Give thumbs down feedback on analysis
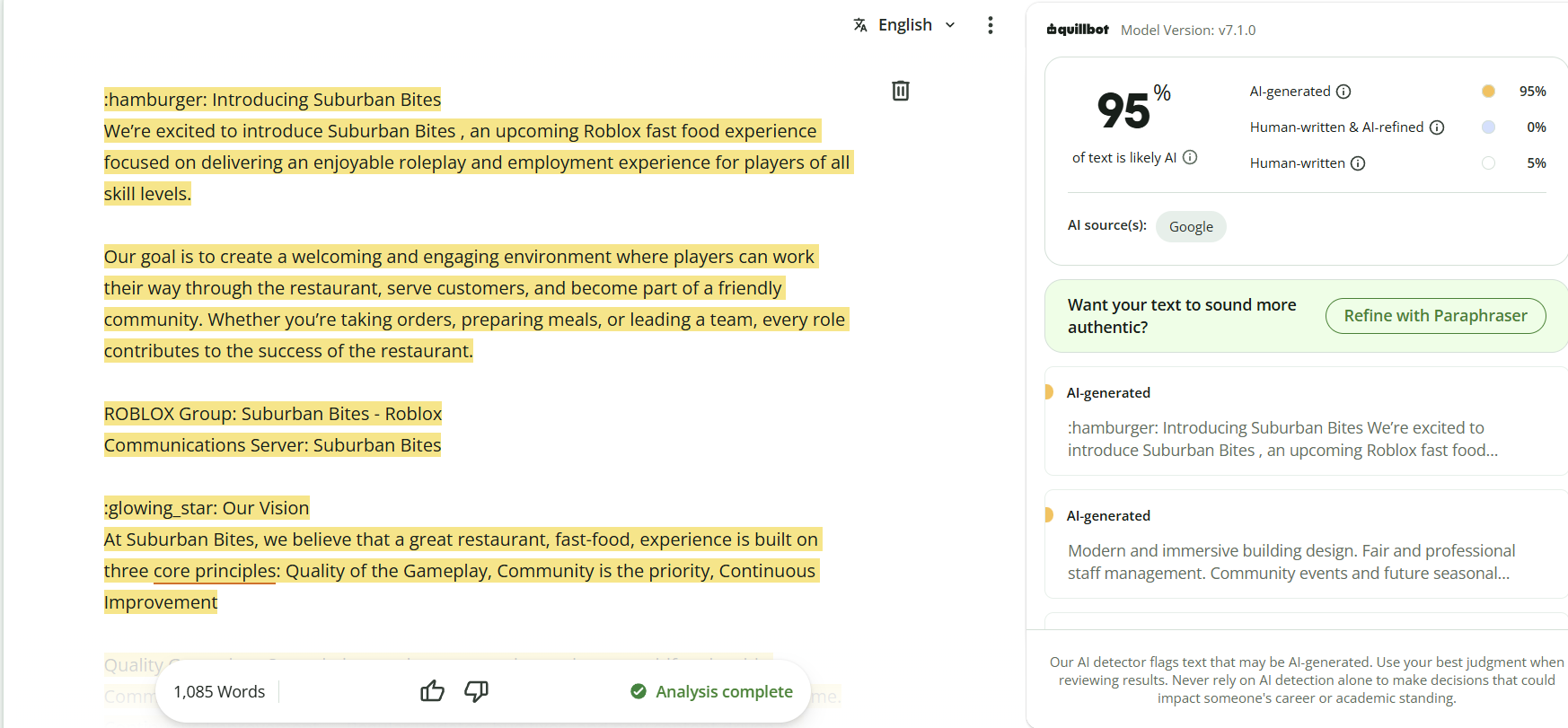This screenshot has height=728, width=1568. pyautogui.click(x=476, y=691)
